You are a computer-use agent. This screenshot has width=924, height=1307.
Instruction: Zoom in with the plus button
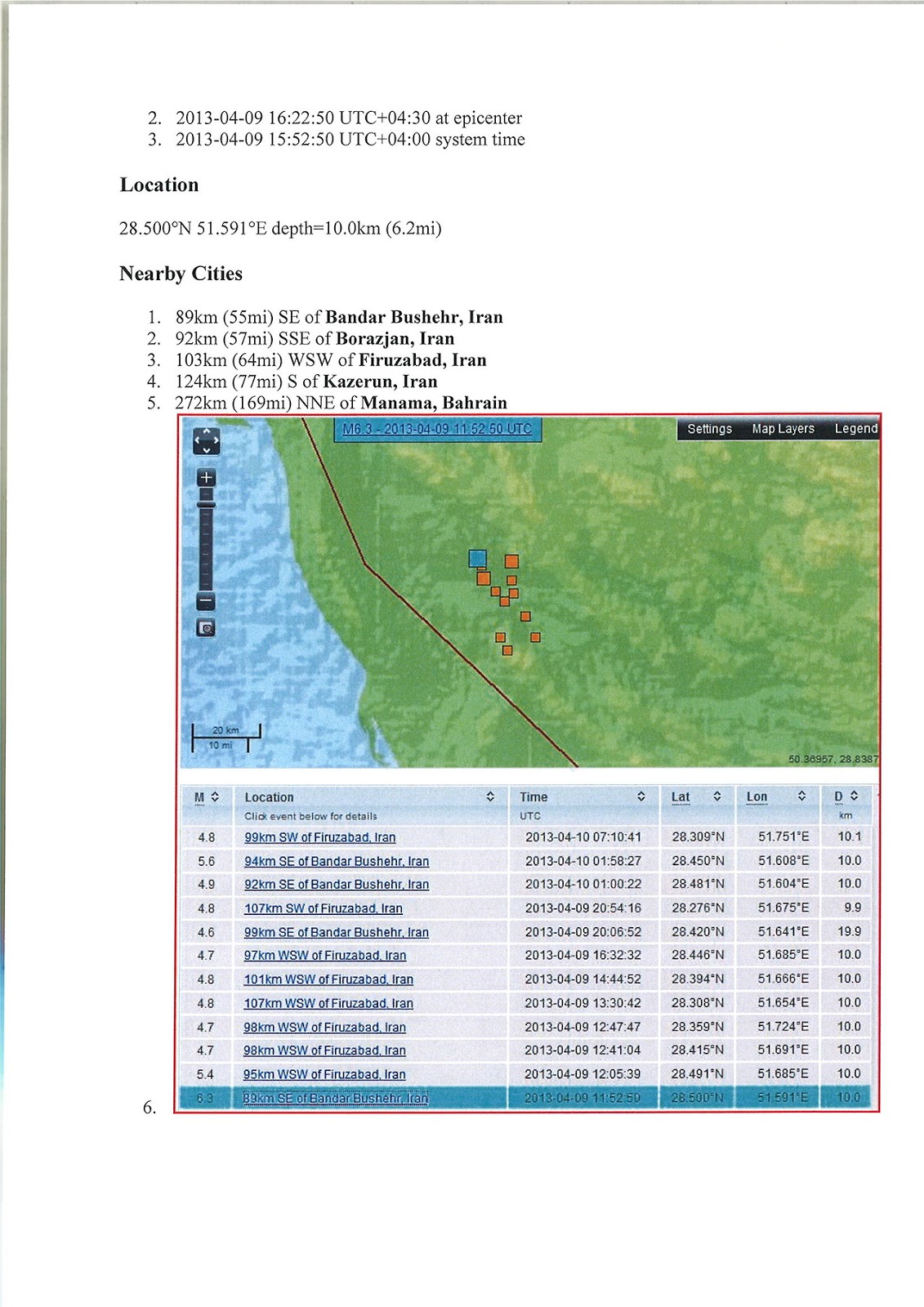[x=206, y=477]
